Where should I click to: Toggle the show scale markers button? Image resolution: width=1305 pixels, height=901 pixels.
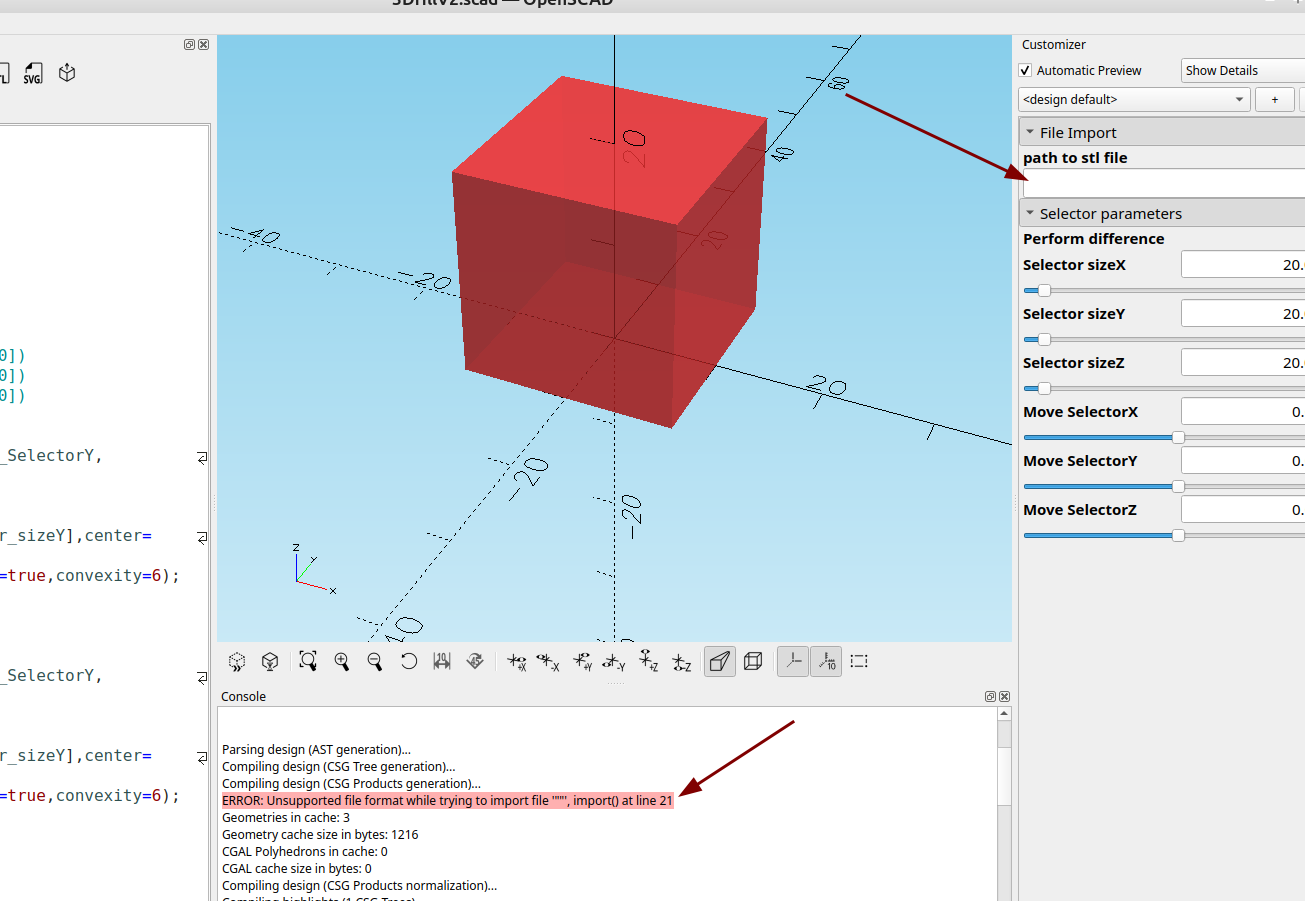(x=826, y=661)
